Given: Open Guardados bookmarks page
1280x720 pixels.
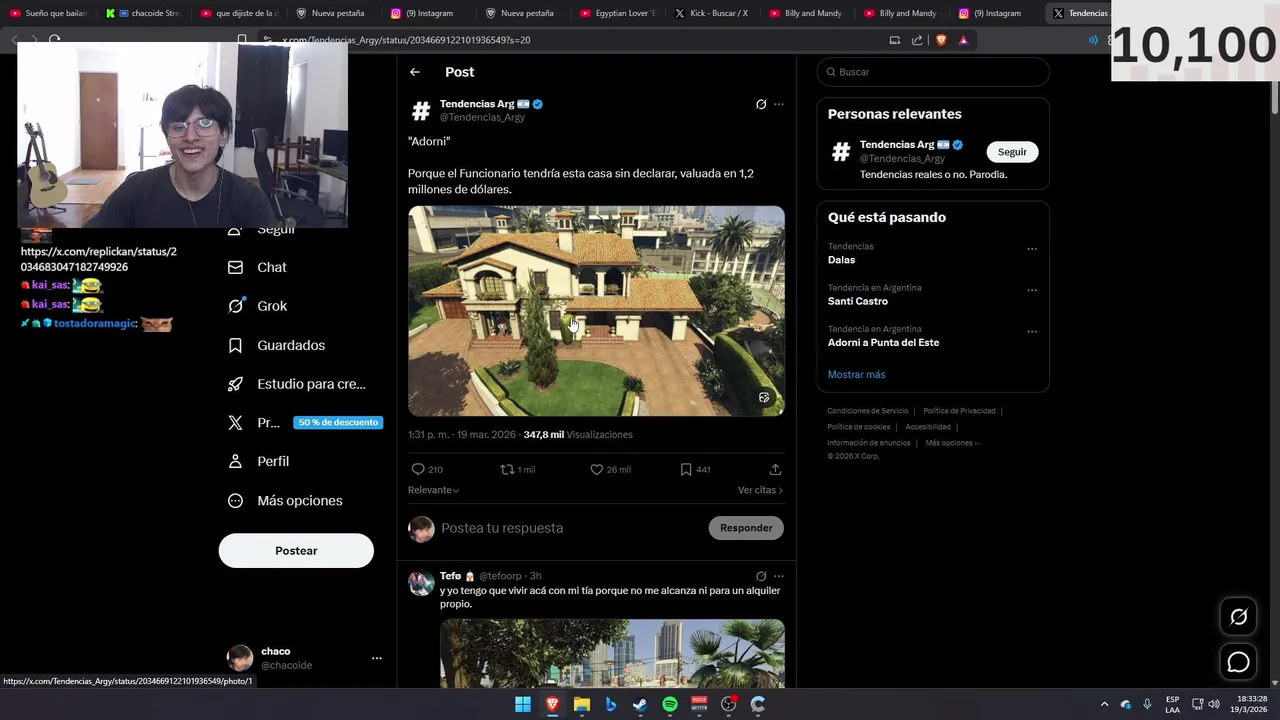Looking at the screenshot, I should (x=277, y=345).
